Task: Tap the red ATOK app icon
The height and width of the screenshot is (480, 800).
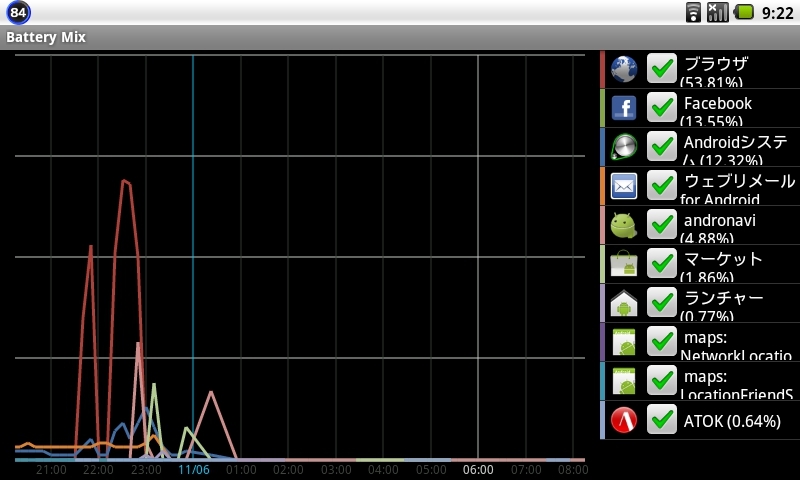Action: coord(623,420)
